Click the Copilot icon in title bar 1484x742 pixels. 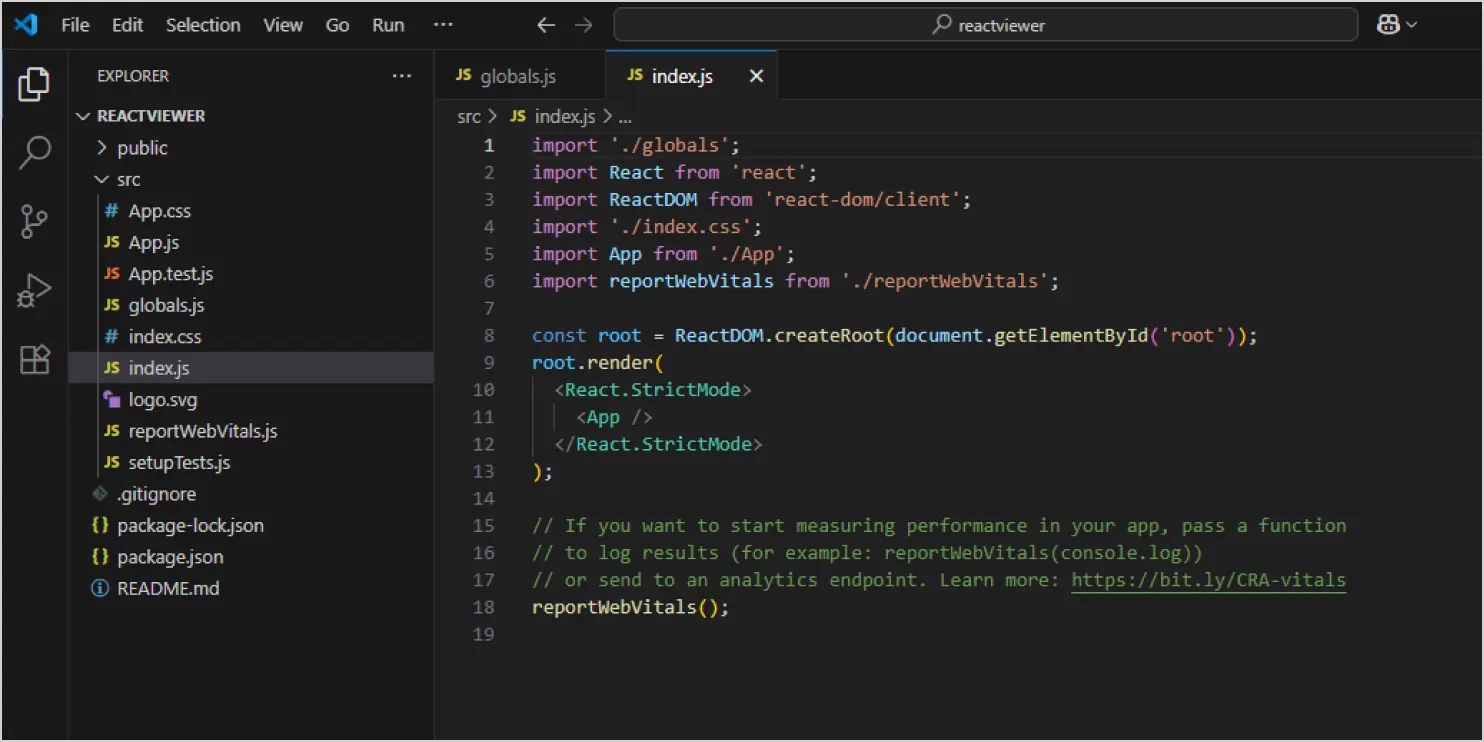click(x=1388, y=25)
